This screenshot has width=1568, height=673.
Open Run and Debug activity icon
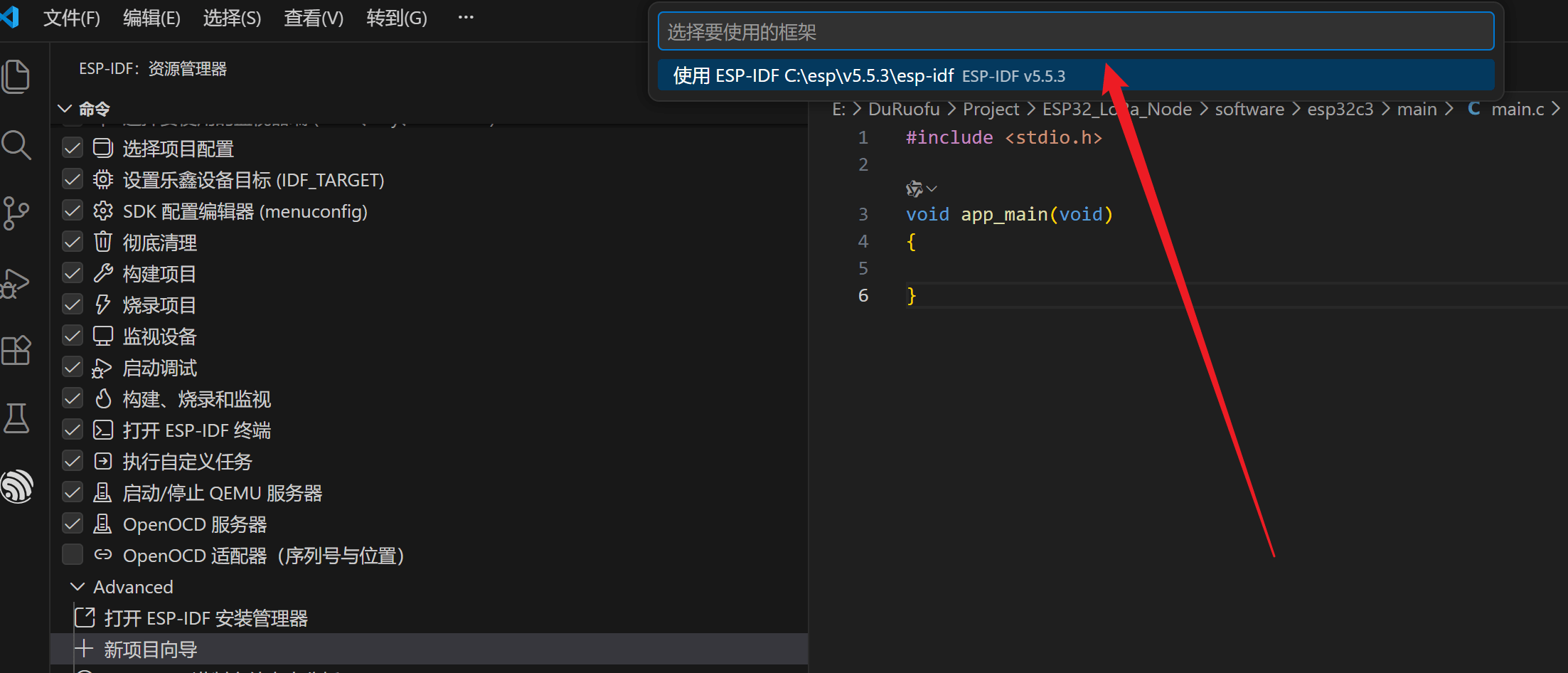tap(16, 283)
